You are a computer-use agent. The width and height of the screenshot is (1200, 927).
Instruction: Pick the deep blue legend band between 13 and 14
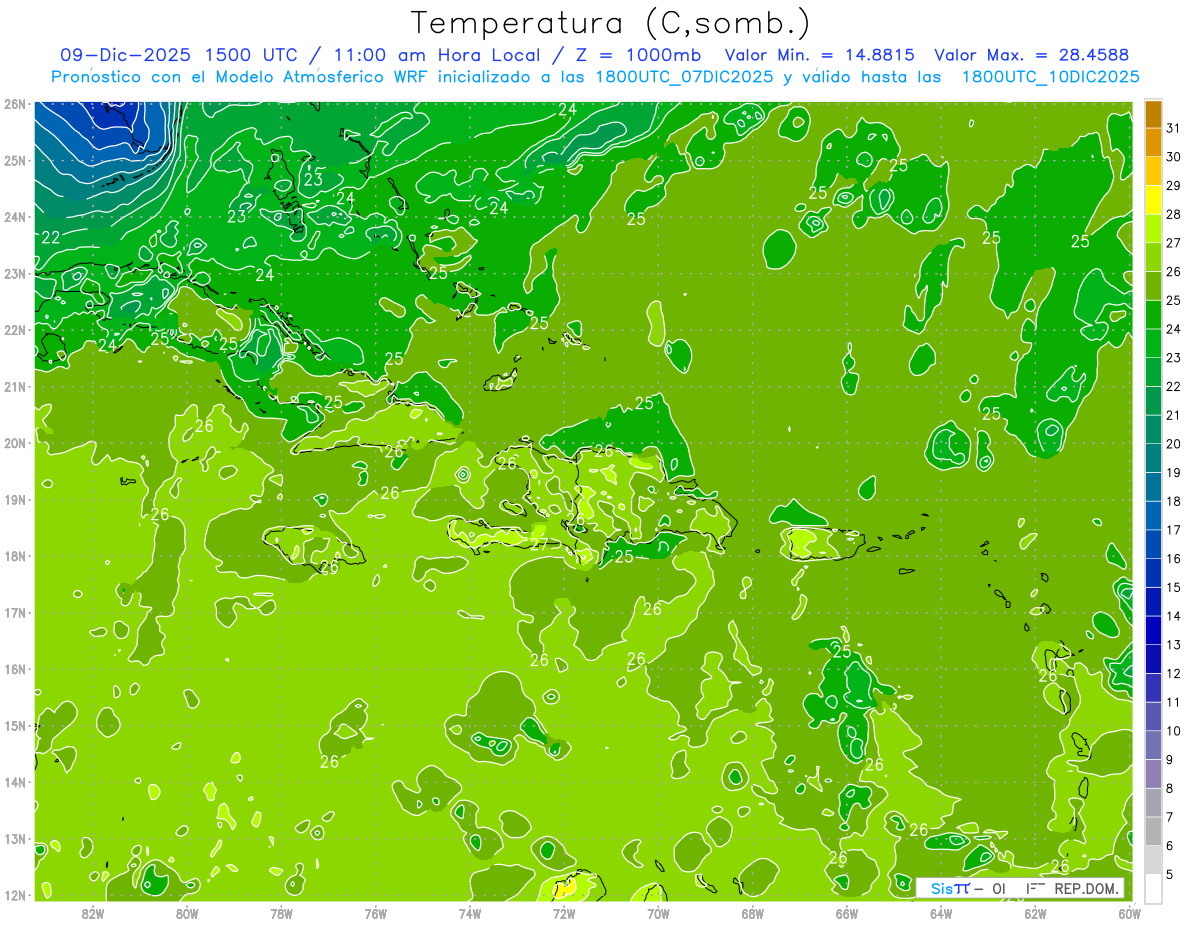coord(1153,630)
